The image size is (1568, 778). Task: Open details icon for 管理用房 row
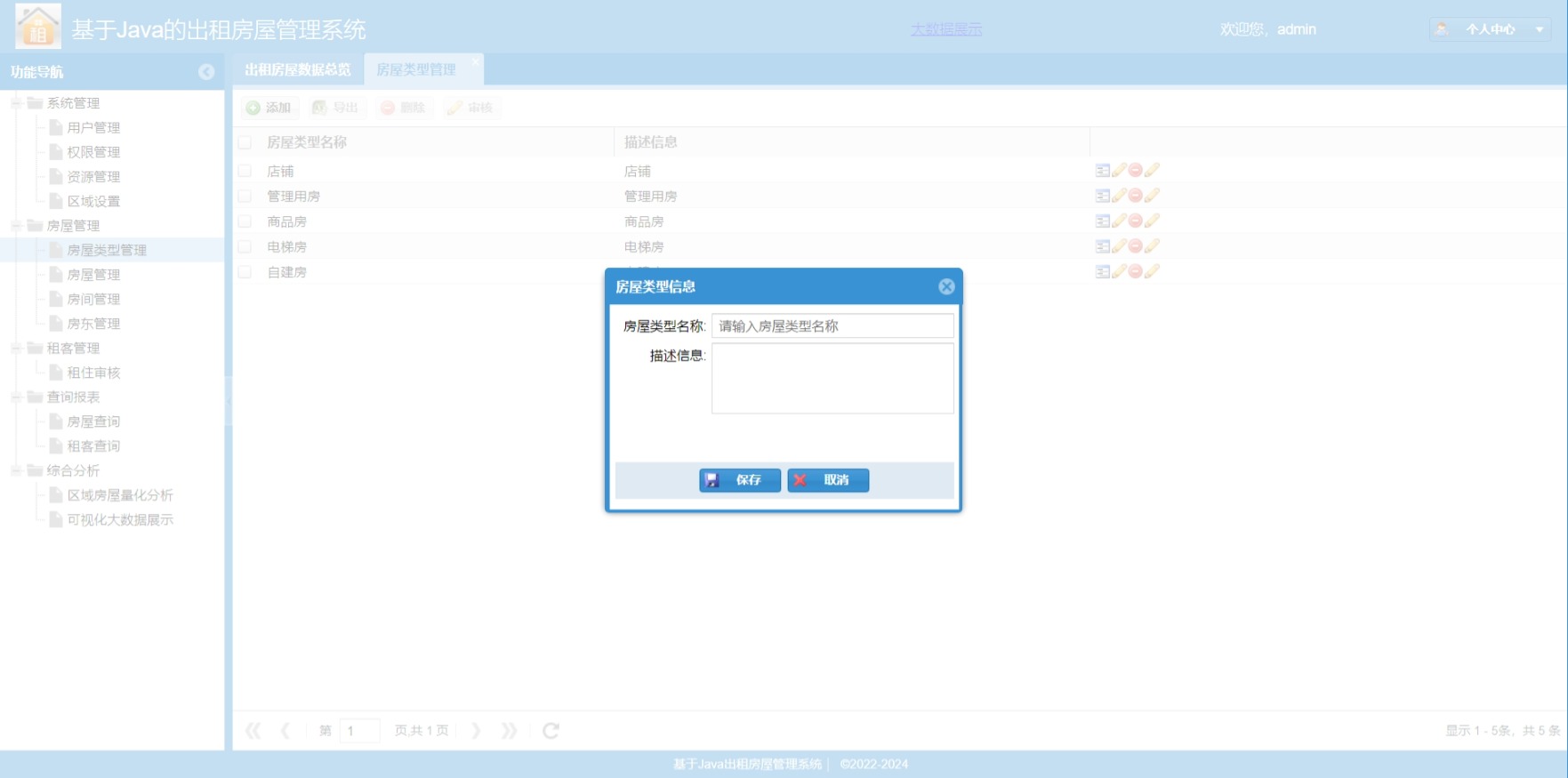click(x=1103, y=196)
